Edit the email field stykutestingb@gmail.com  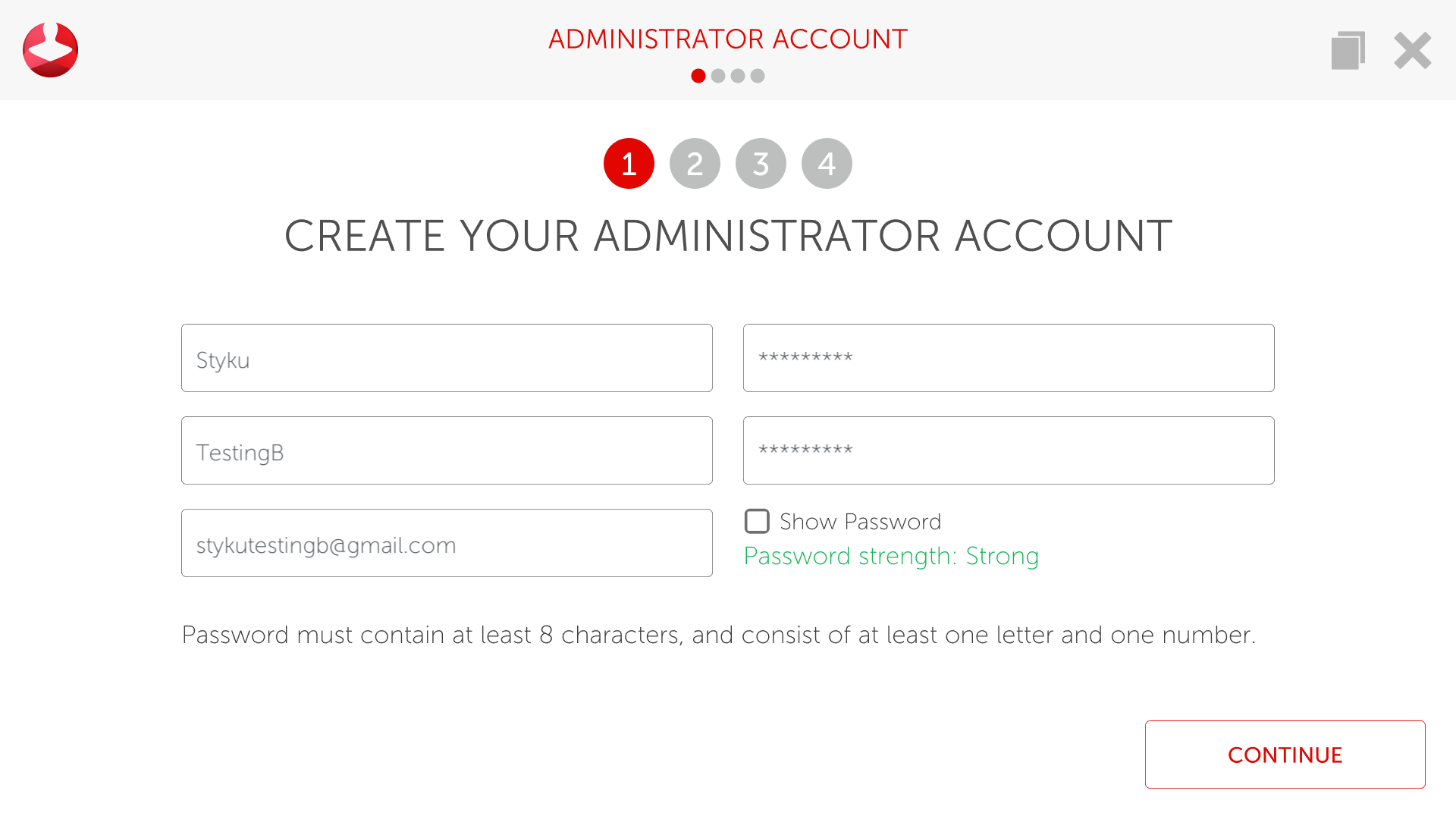pos(447,543)
